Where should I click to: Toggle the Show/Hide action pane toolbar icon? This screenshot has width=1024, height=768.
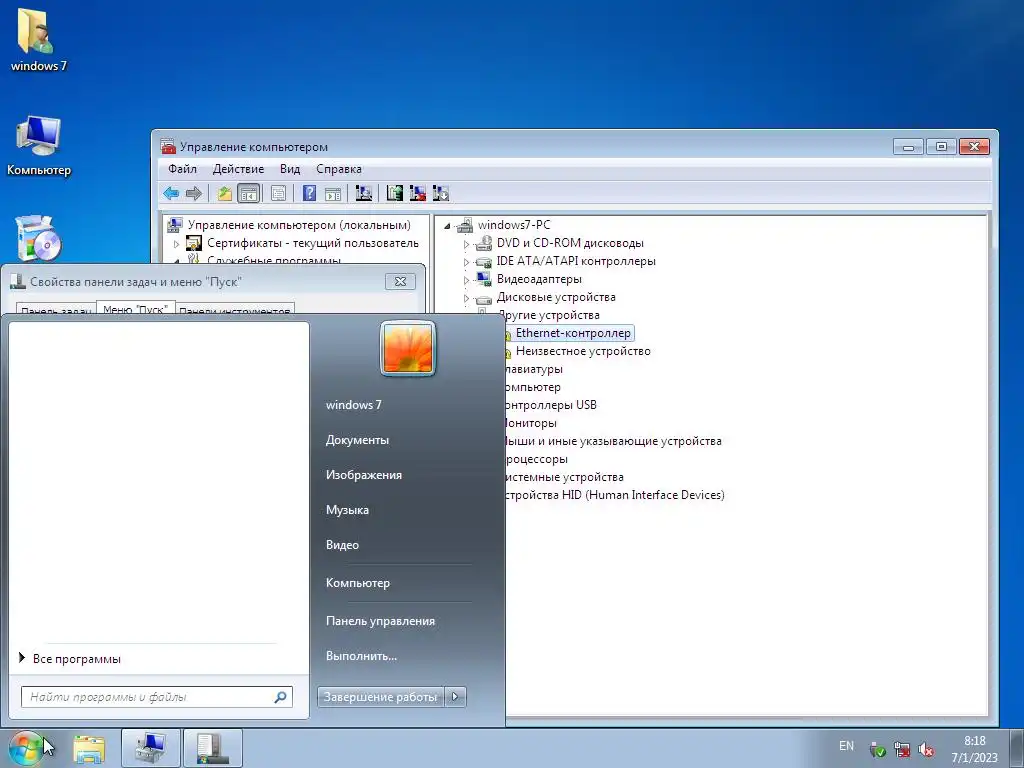coord(333,193)
